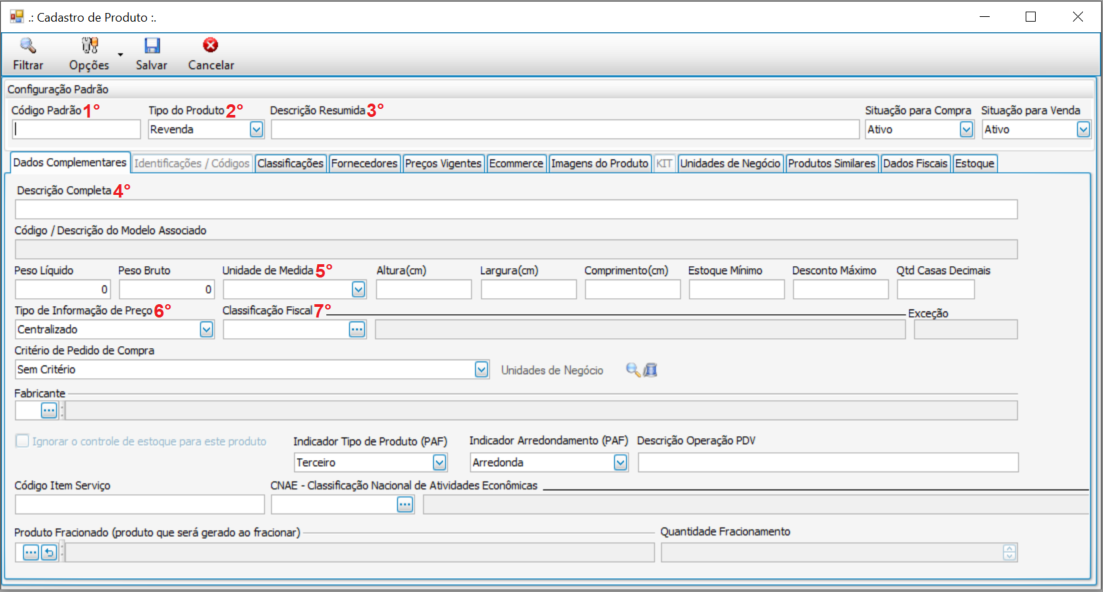Click Unidades de Negócio building icon
The width and height of the screenshot is (1103, 592).
[651, 370]
